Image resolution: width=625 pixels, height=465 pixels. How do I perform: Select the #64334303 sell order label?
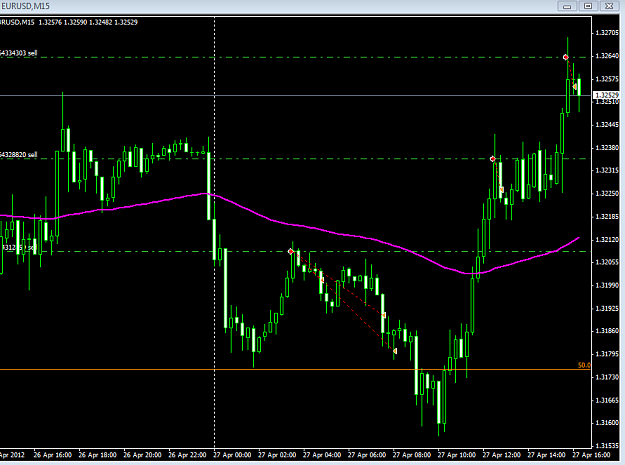(18, 53)
